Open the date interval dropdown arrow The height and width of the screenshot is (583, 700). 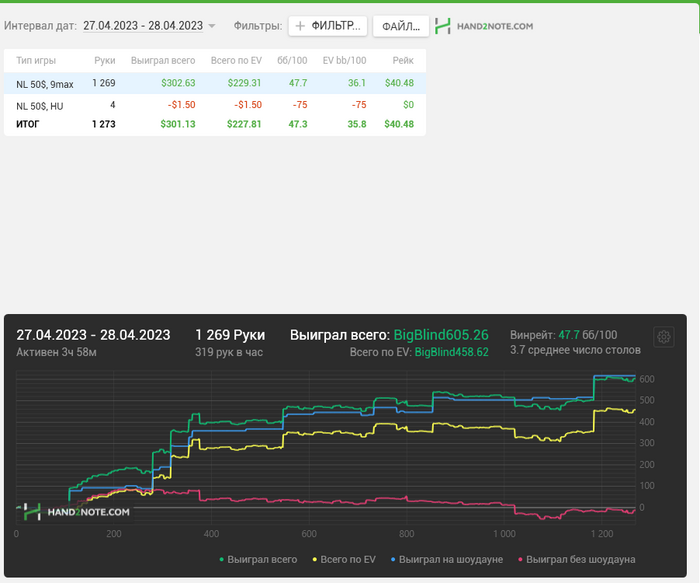pyautogui.click(x=212, y=26)
